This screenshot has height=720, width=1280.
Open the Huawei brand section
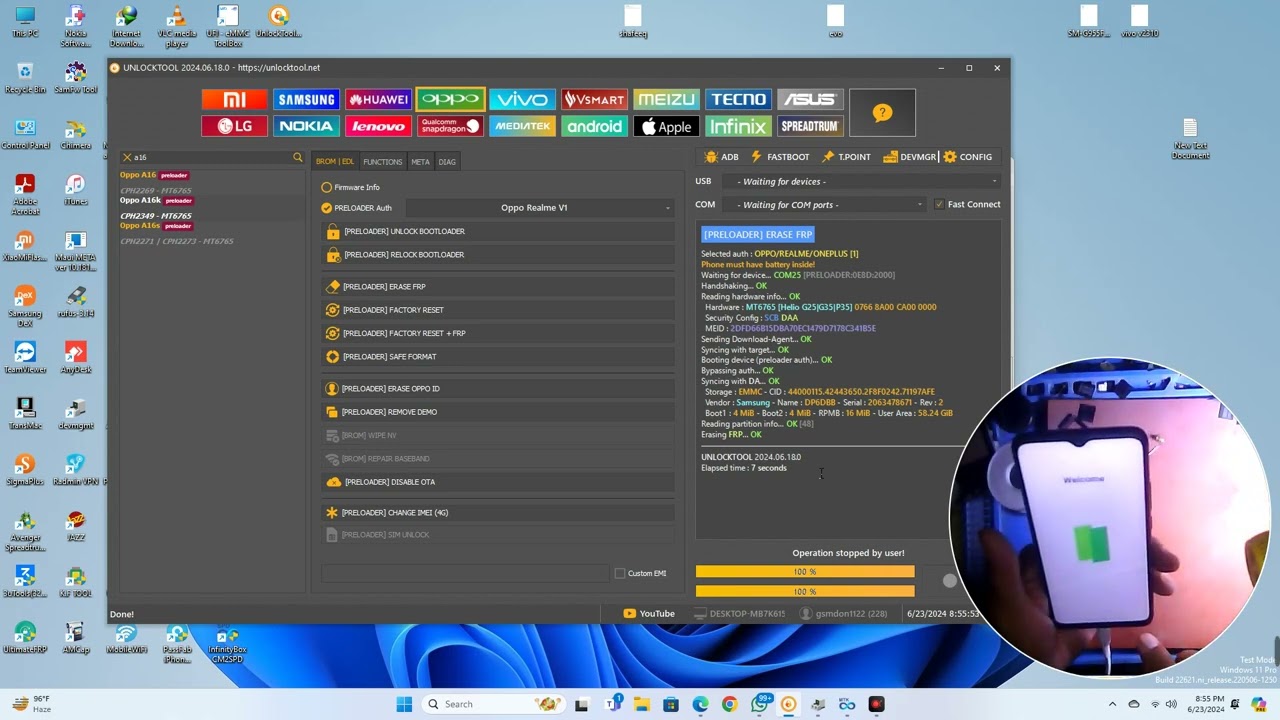point(378,99)
